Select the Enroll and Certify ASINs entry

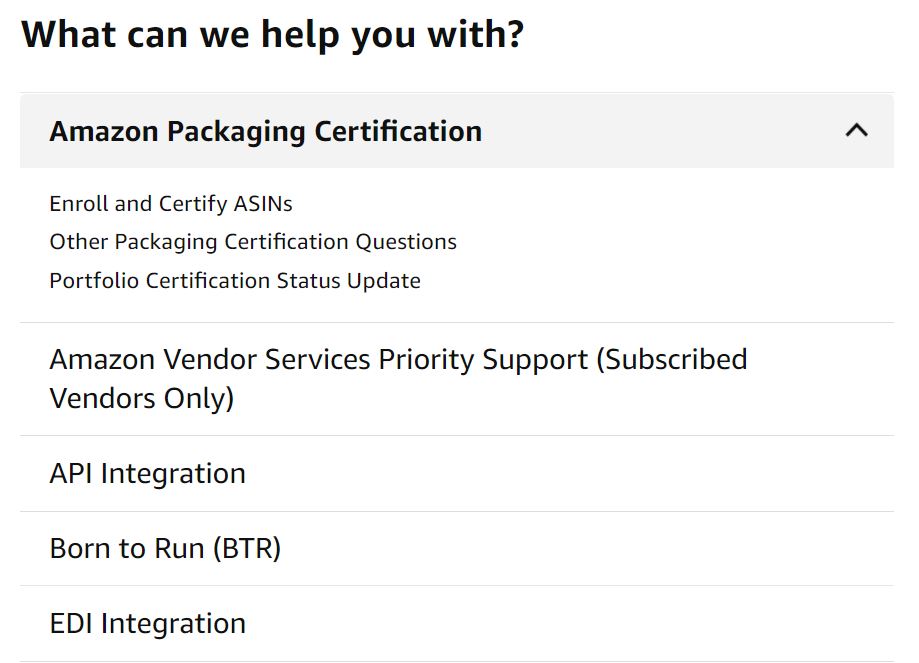point(170,203)
